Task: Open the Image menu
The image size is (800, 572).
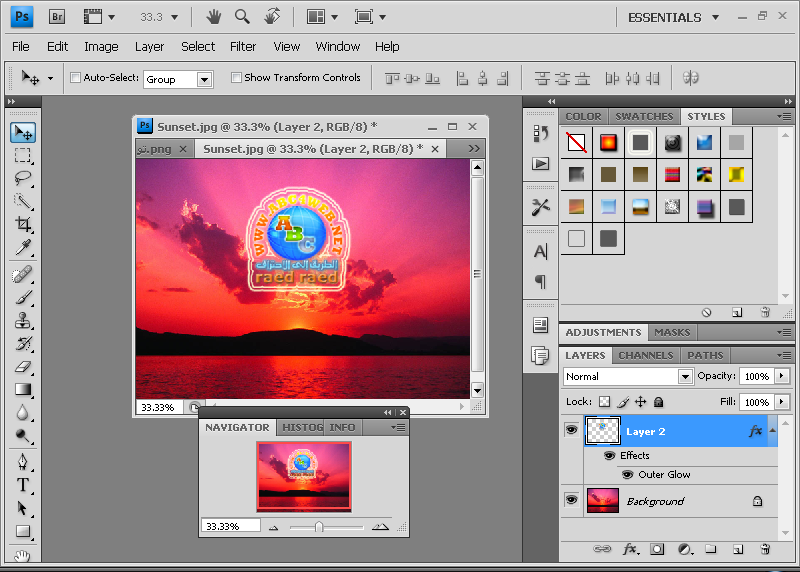Action: point(101,46)
